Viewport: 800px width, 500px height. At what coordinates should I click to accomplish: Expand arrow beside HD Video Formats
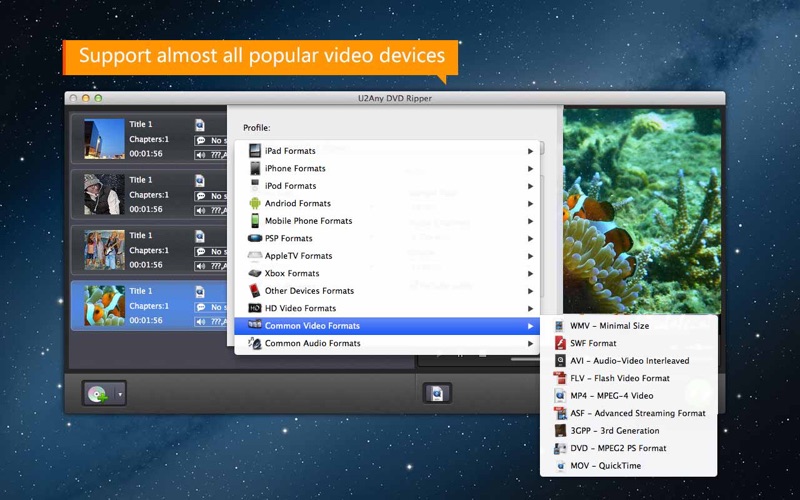click(x=530, y=309)
